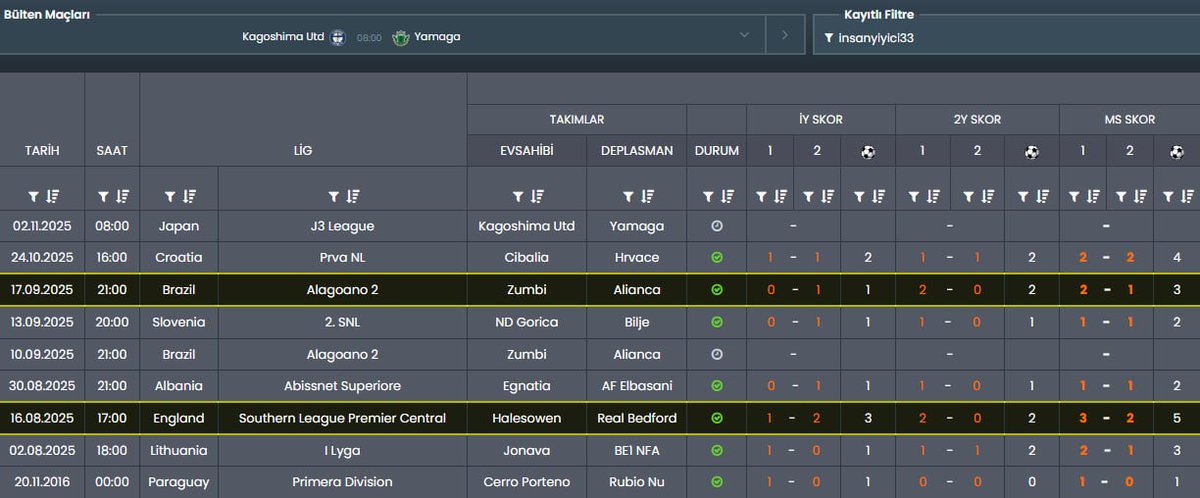Click the filter icon under 2Y SKOR column 1
The height and width of the screenshot is (498, 1200).
913,196
